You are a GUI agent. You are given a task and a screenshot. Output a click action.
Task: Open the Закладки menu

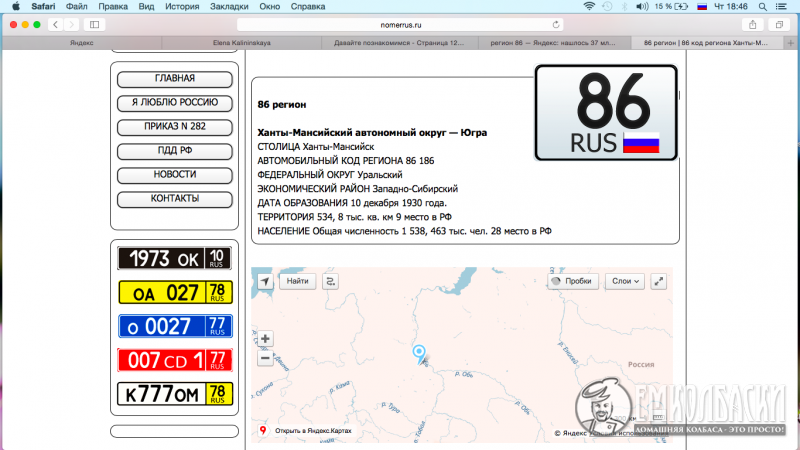[x=229, y=7]
